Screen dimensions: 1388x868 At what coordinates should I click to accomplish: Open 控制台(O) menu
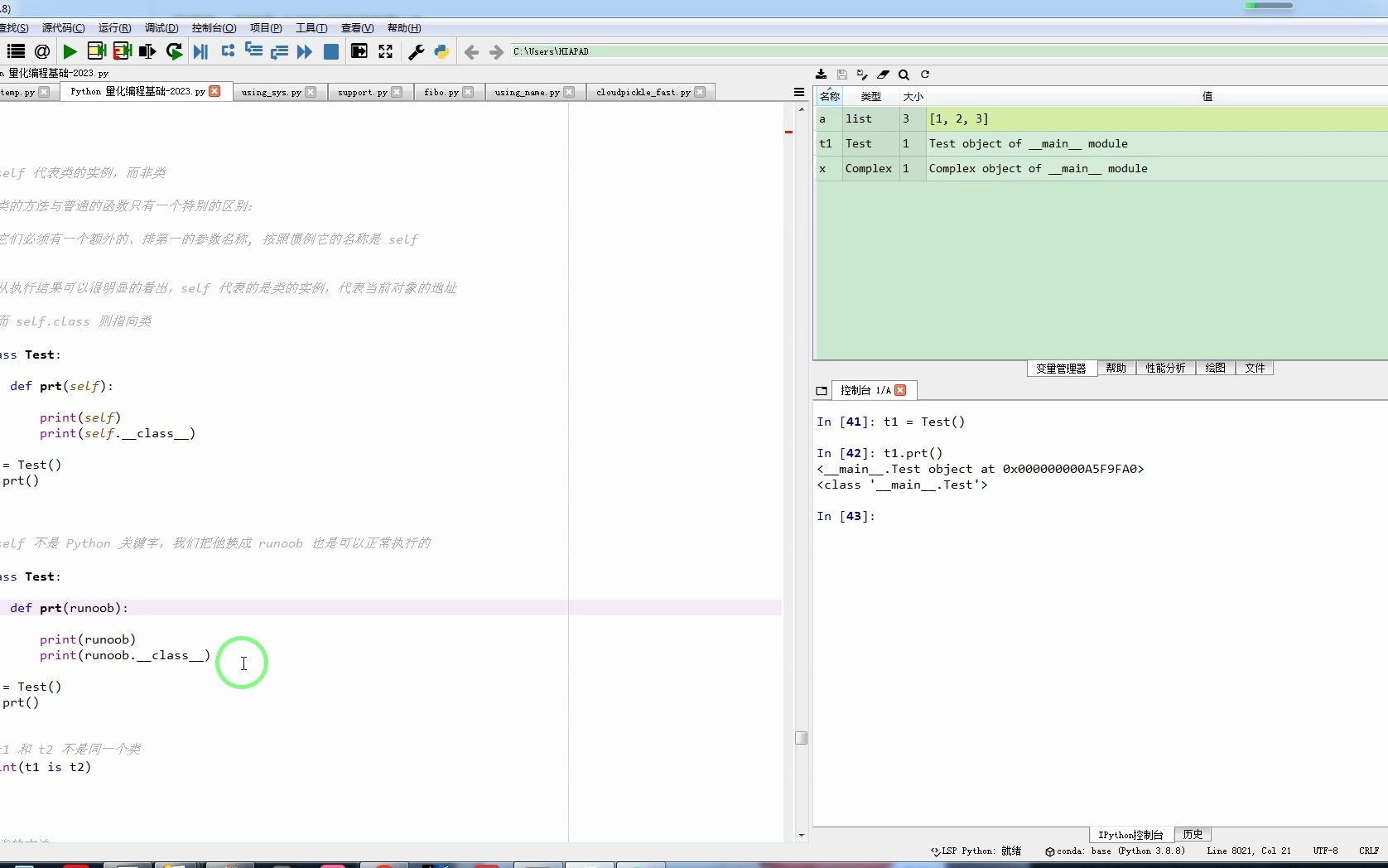click(x=214, y=28)
